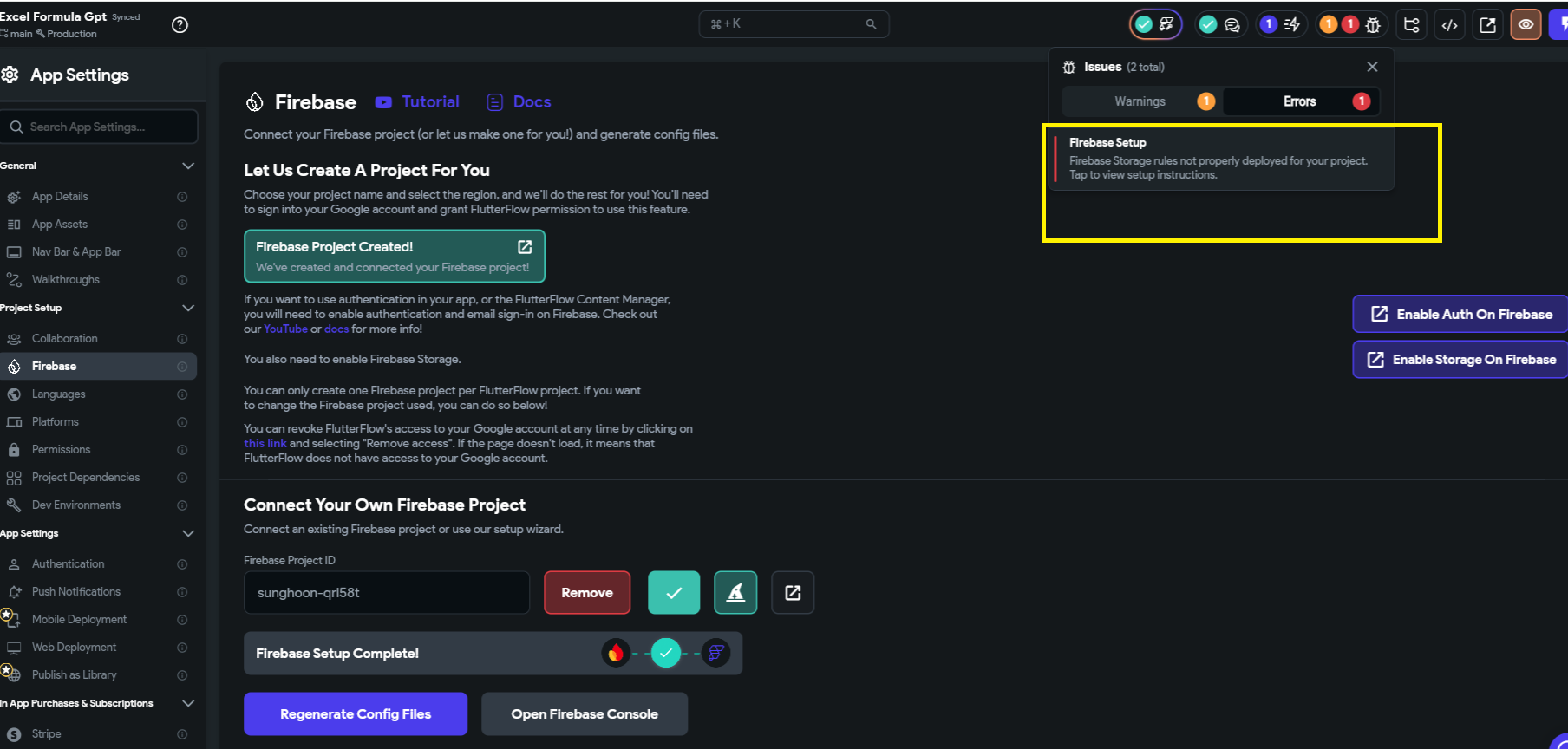The width and height of the screenshot is (1568, 749).
Task: Open the branching icon in top toolbar
Action: pos(1412,25)
